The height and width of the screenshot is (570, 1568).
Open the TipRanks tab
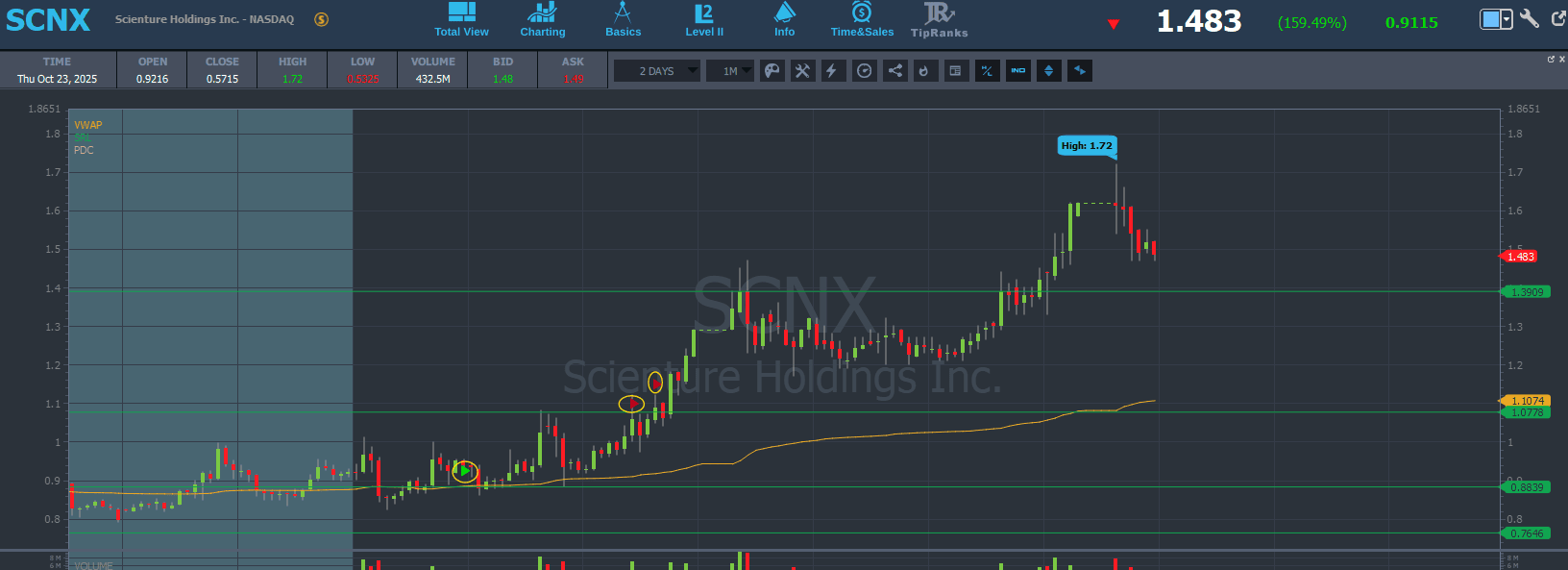[x=939, y=20]
